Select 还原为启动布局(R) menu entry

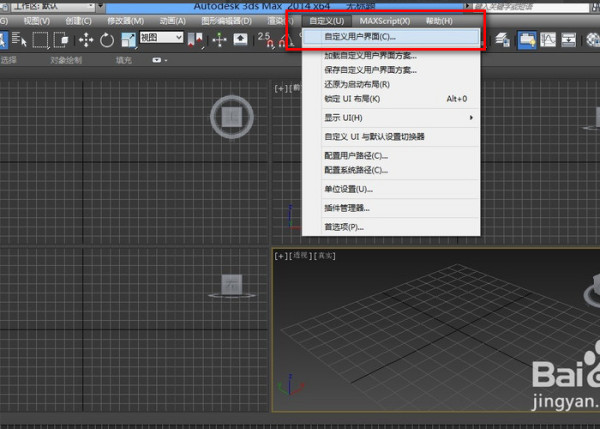coord(391,84)
